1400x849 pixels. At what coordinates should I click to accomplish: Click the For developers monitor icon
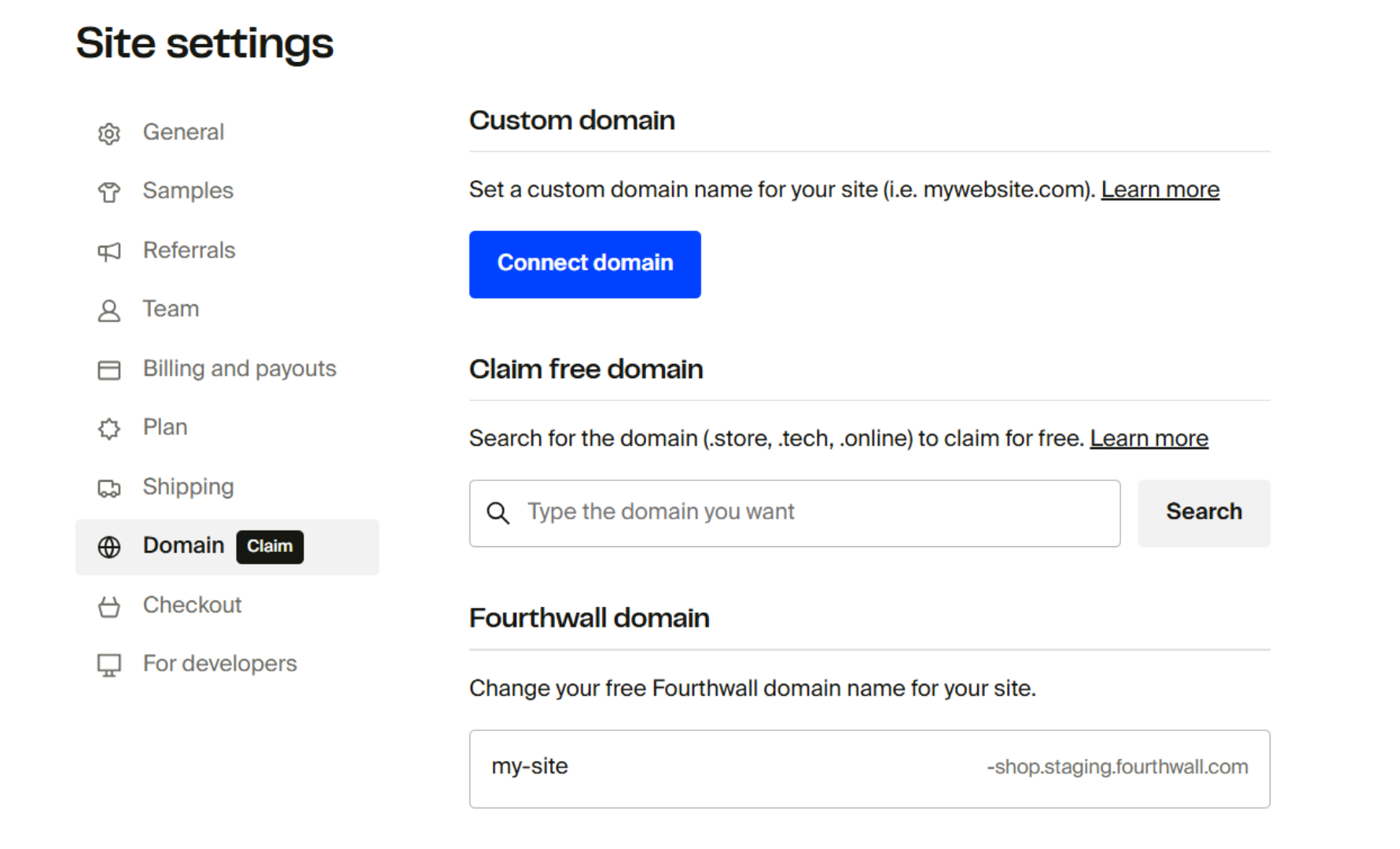click(108, 665)
